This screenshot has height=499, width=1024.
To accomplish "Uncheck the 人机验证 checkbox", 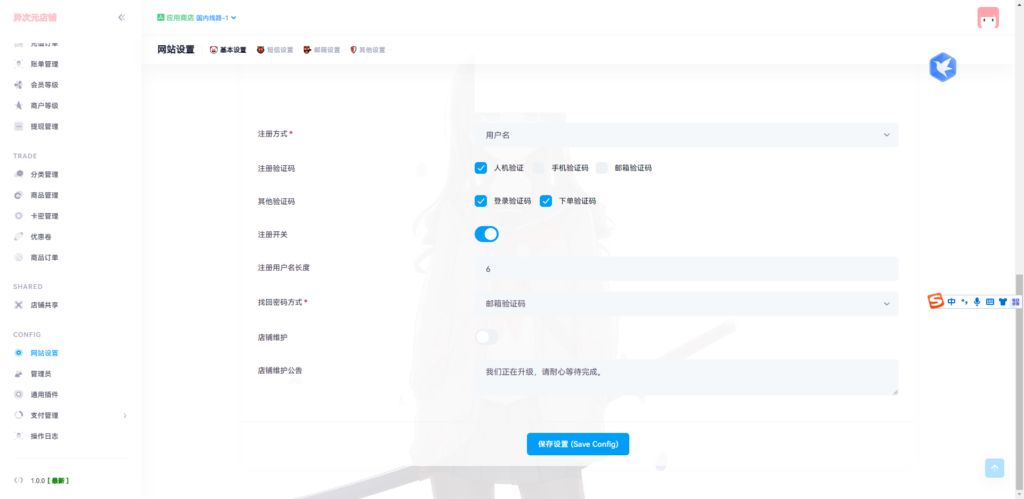I will 481,168.
